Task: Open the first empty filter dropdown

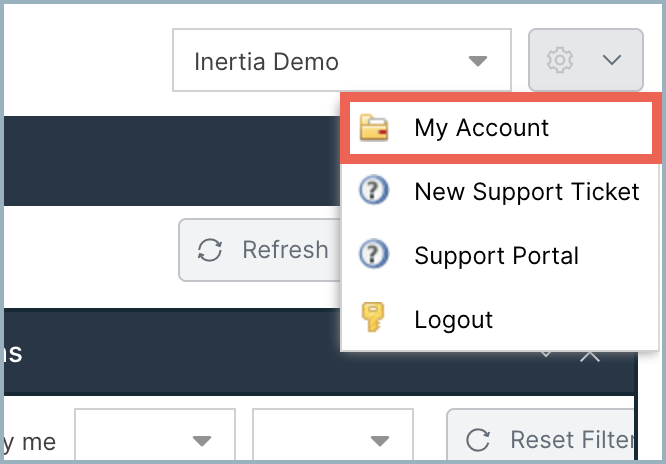Action: coord(155,436)
